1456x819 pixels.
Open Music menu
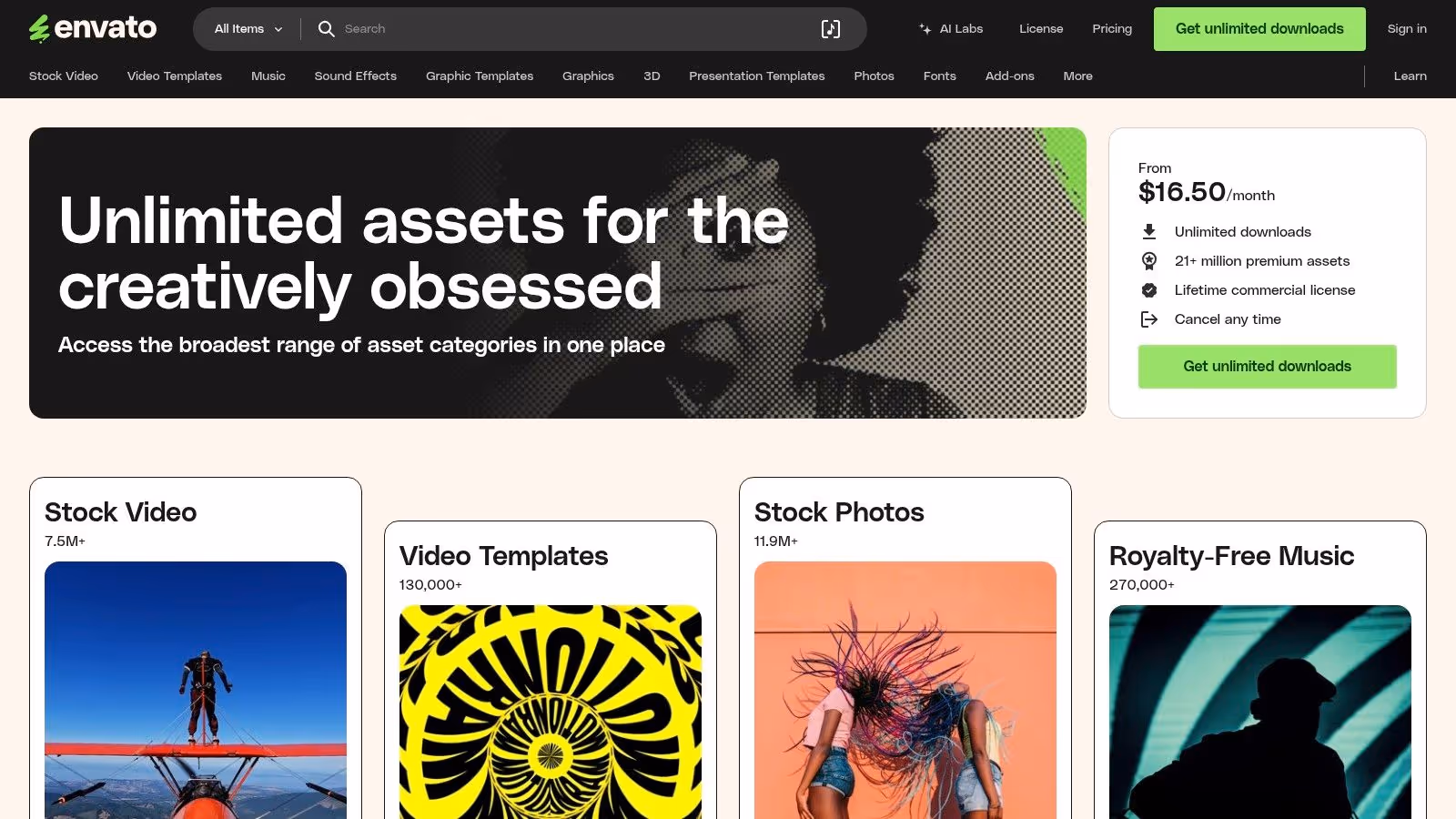268,76
